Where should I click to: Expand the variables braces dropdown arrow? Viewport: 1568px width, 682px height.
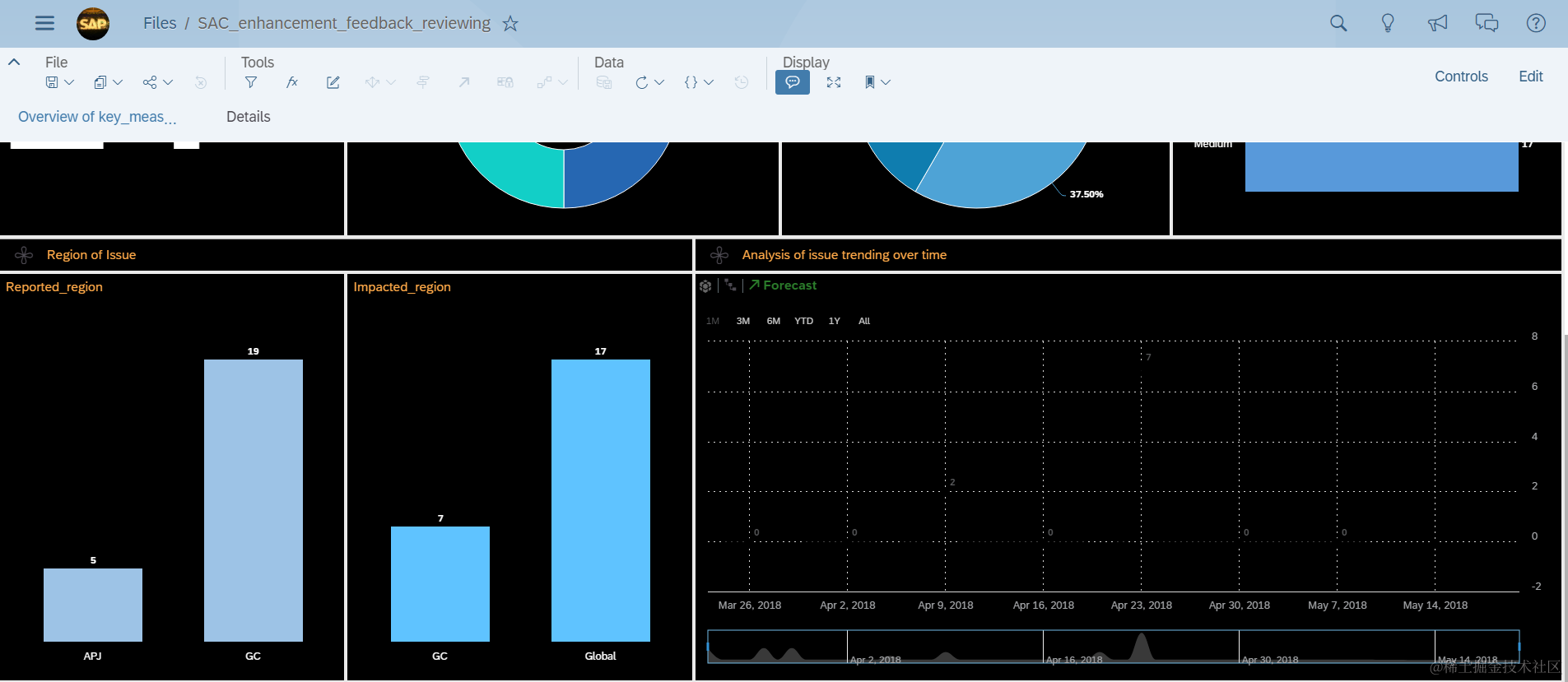click(709, 82)
